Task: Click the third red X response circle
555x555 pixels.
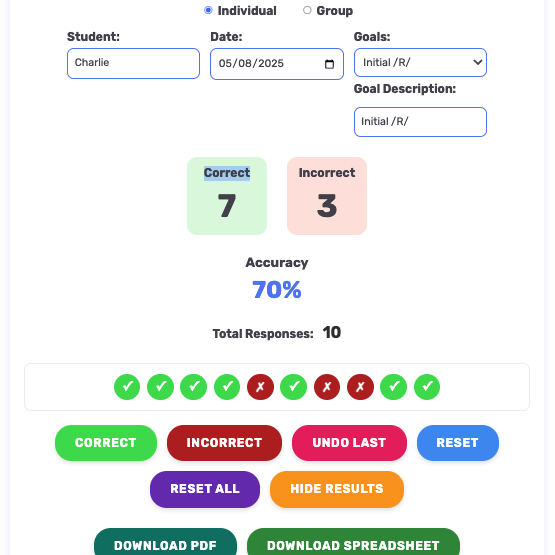Action: tap(360, 387)
